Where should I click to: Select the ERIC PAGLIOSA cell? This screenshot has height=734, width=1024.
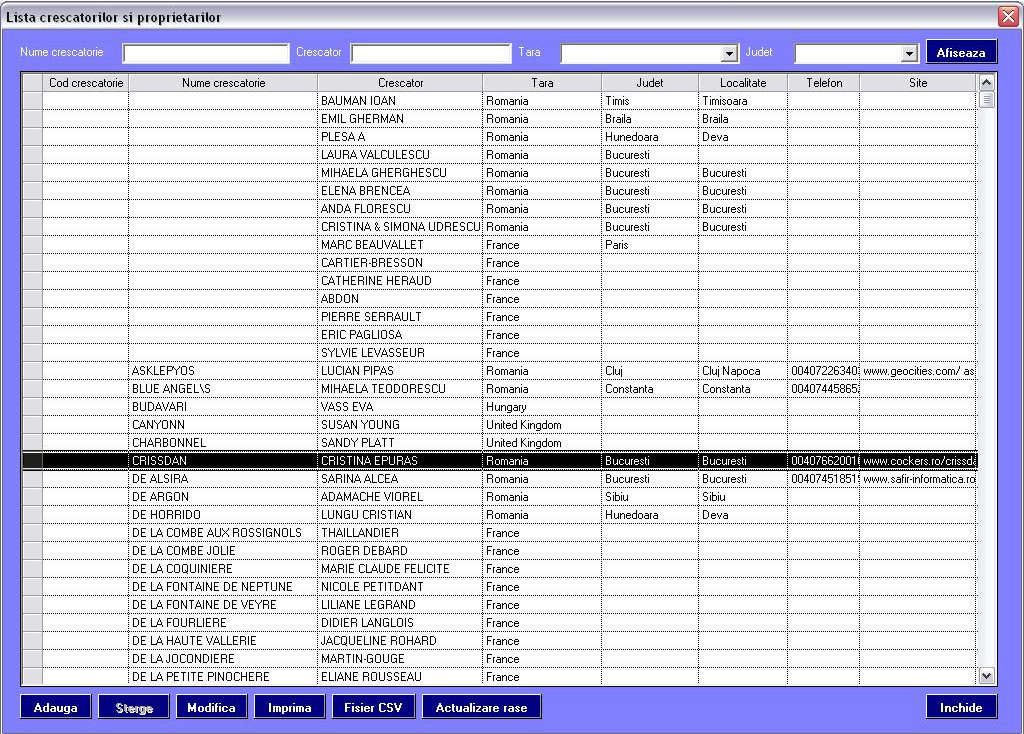pos(400,334)
